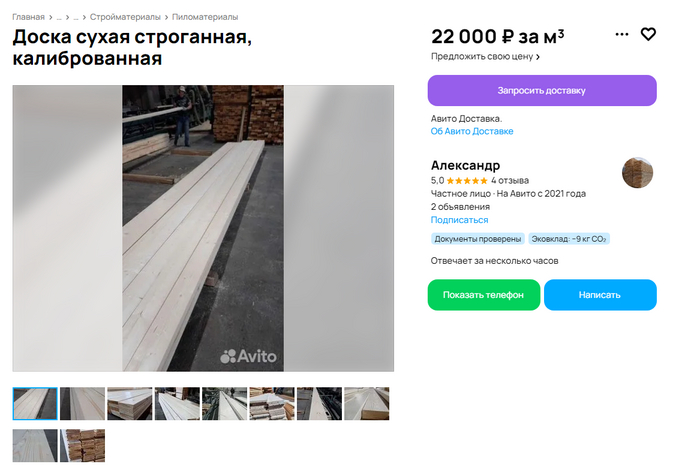
Task: Click Написать to message the seller
Action: point(600,295)
